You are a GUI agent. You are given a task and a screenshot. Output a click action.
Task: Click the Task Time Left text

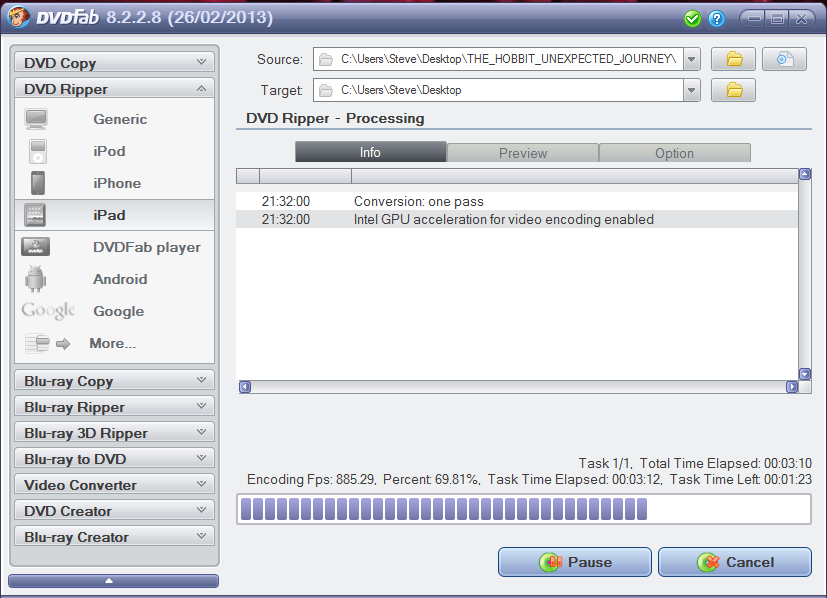pos(741,479)
